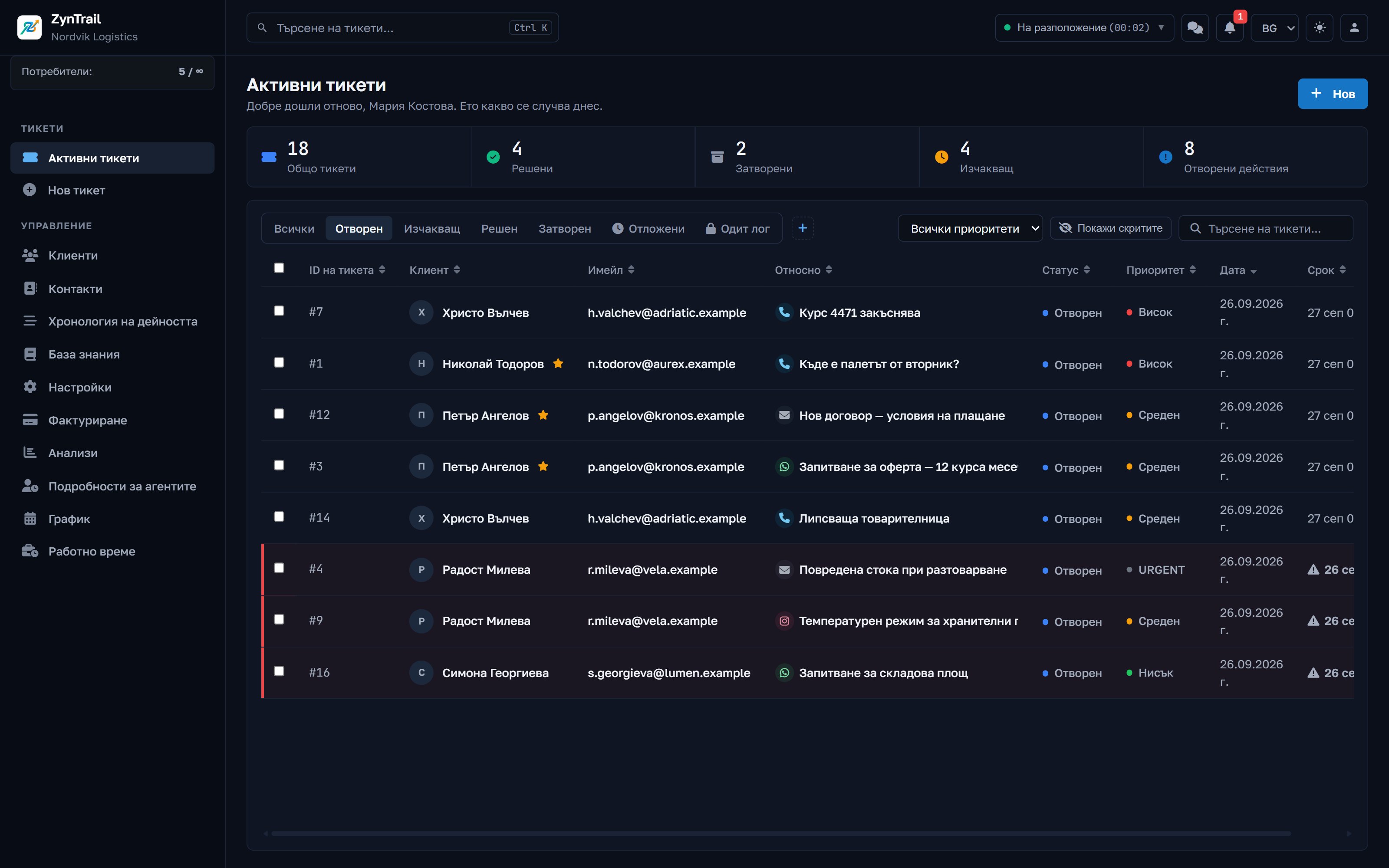Check the box for ticket #4

[x=279, y=568]
